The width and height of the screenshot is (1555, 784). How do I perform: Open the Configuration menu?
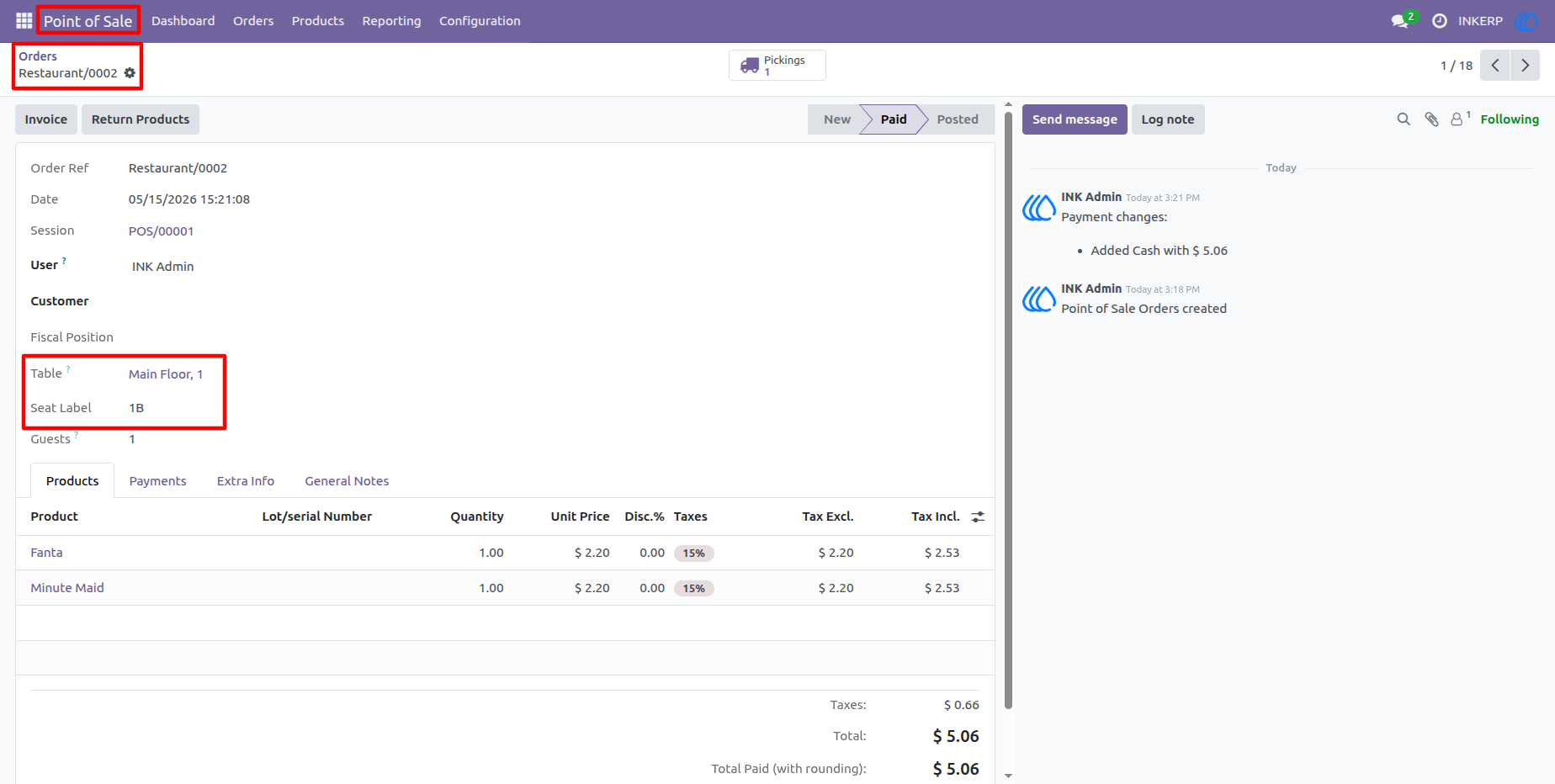[x=480, y=21]
